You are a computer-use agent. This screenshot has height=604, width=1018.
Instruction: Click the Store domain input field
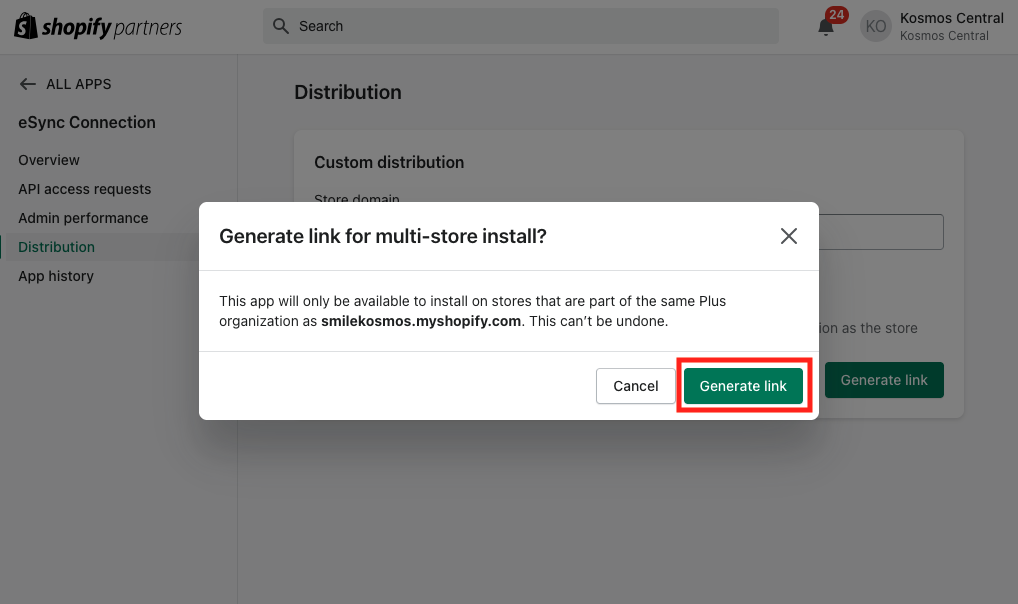pos(880,232)
